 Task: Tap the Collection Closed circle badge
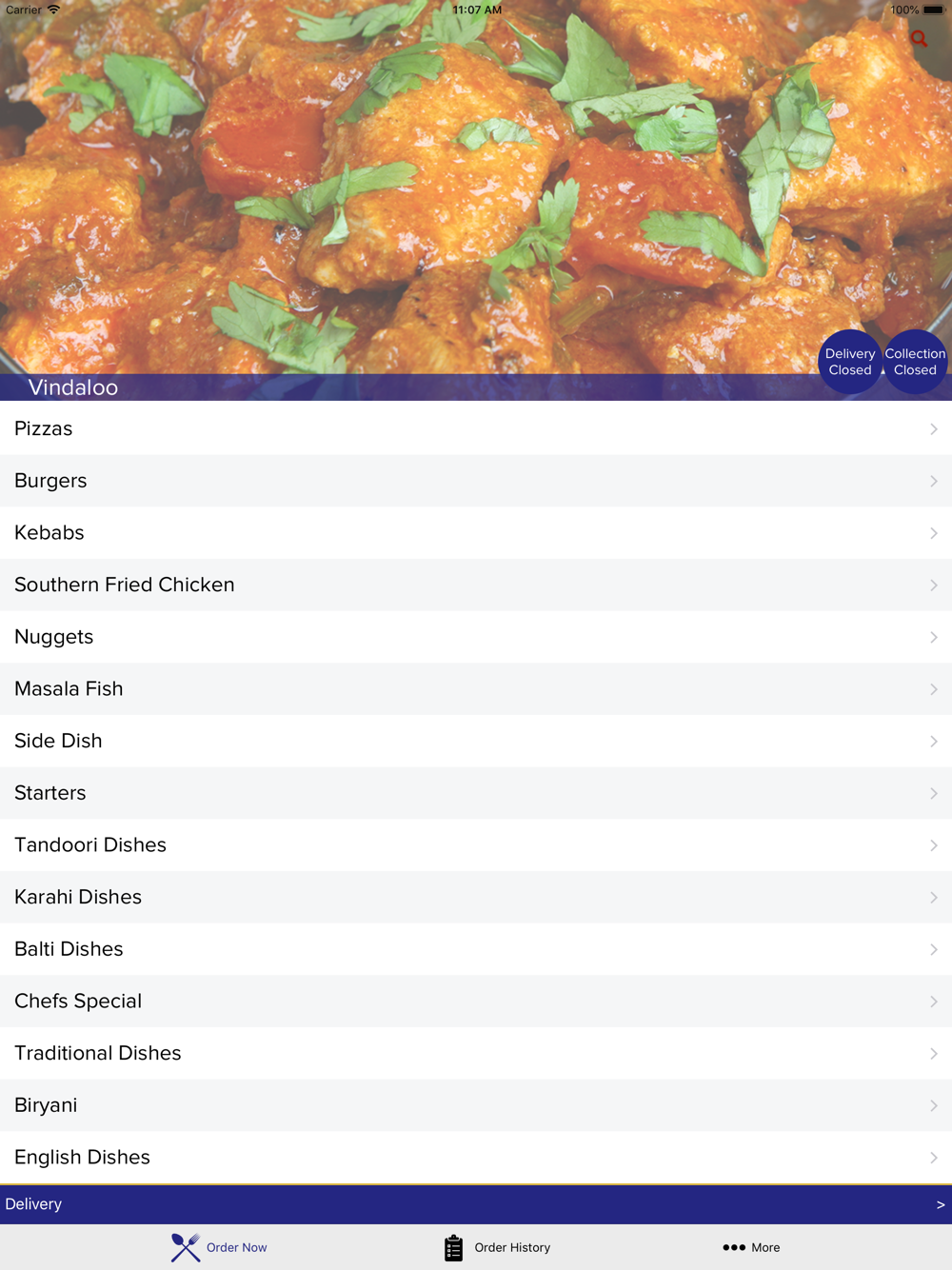pyautogui.click(x=915, y=362)
